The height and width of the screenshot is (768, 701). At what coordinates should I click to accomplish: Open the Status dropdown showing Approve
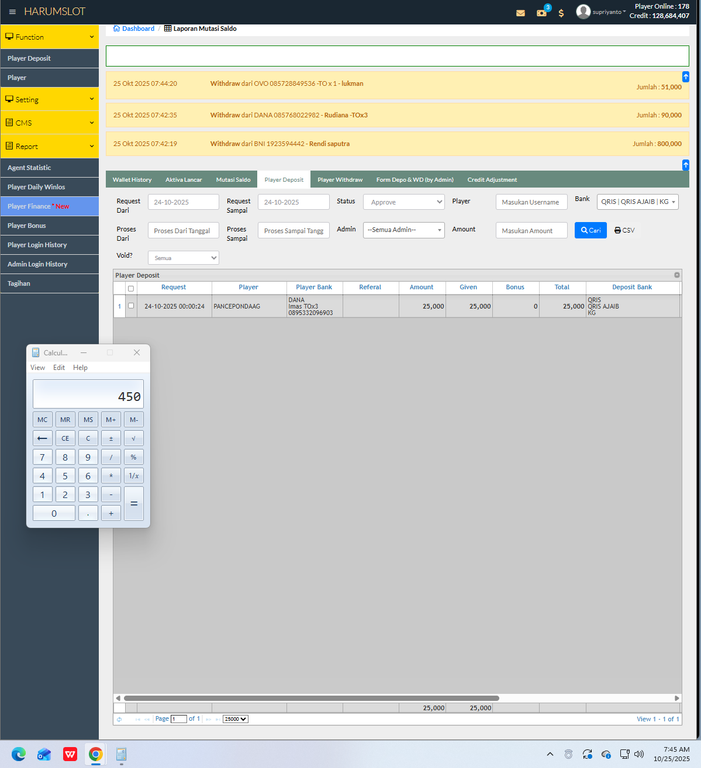pyautogui.click(x=404, y=202)
